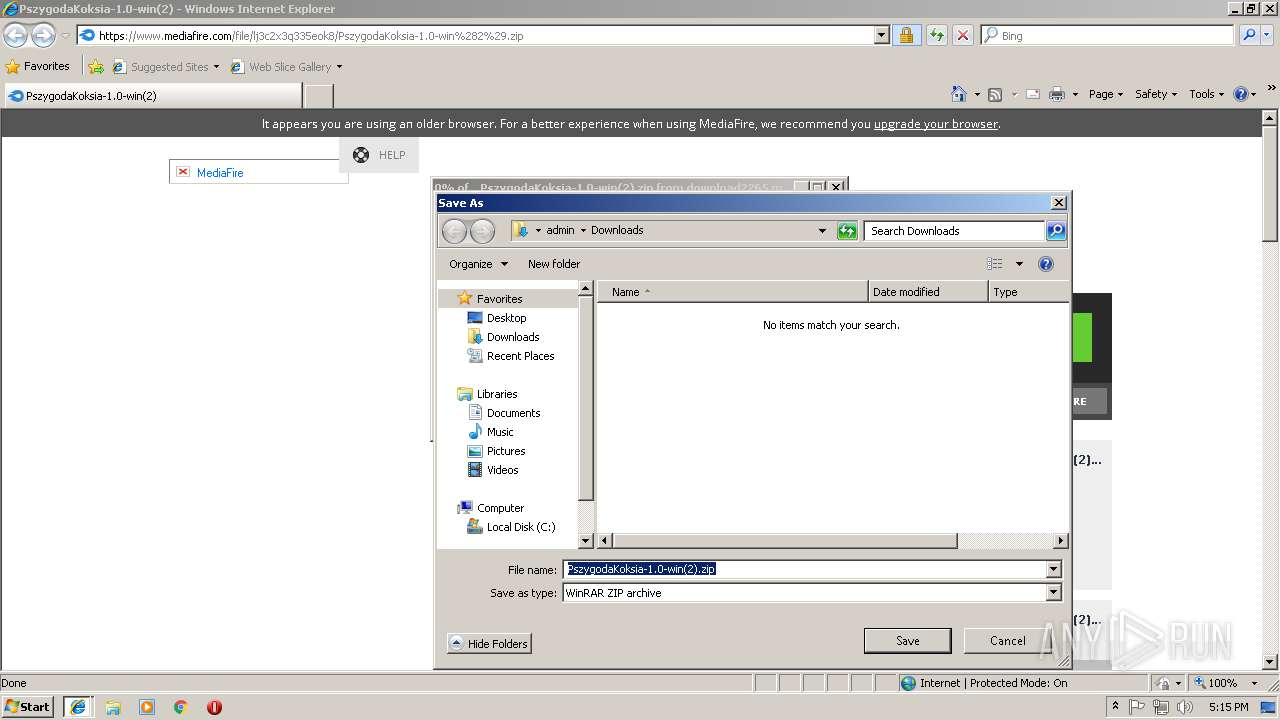Viewport: 1280px width, 720px height.
Task: Click the Home icon in command bar
Action: (958, 94)
